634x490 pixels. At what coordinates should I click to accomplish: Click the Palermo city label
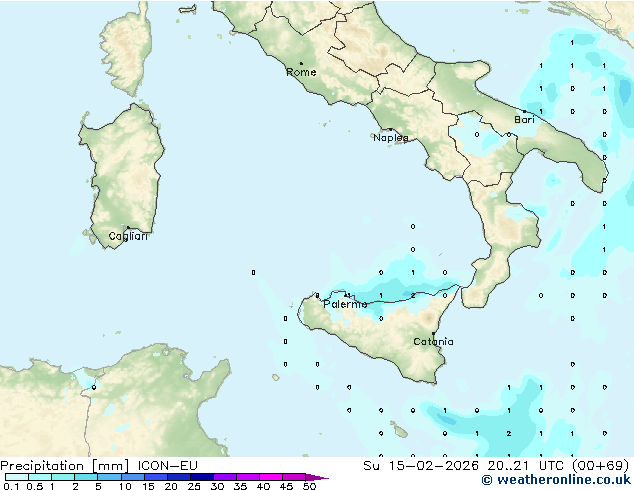pos(345,304)
